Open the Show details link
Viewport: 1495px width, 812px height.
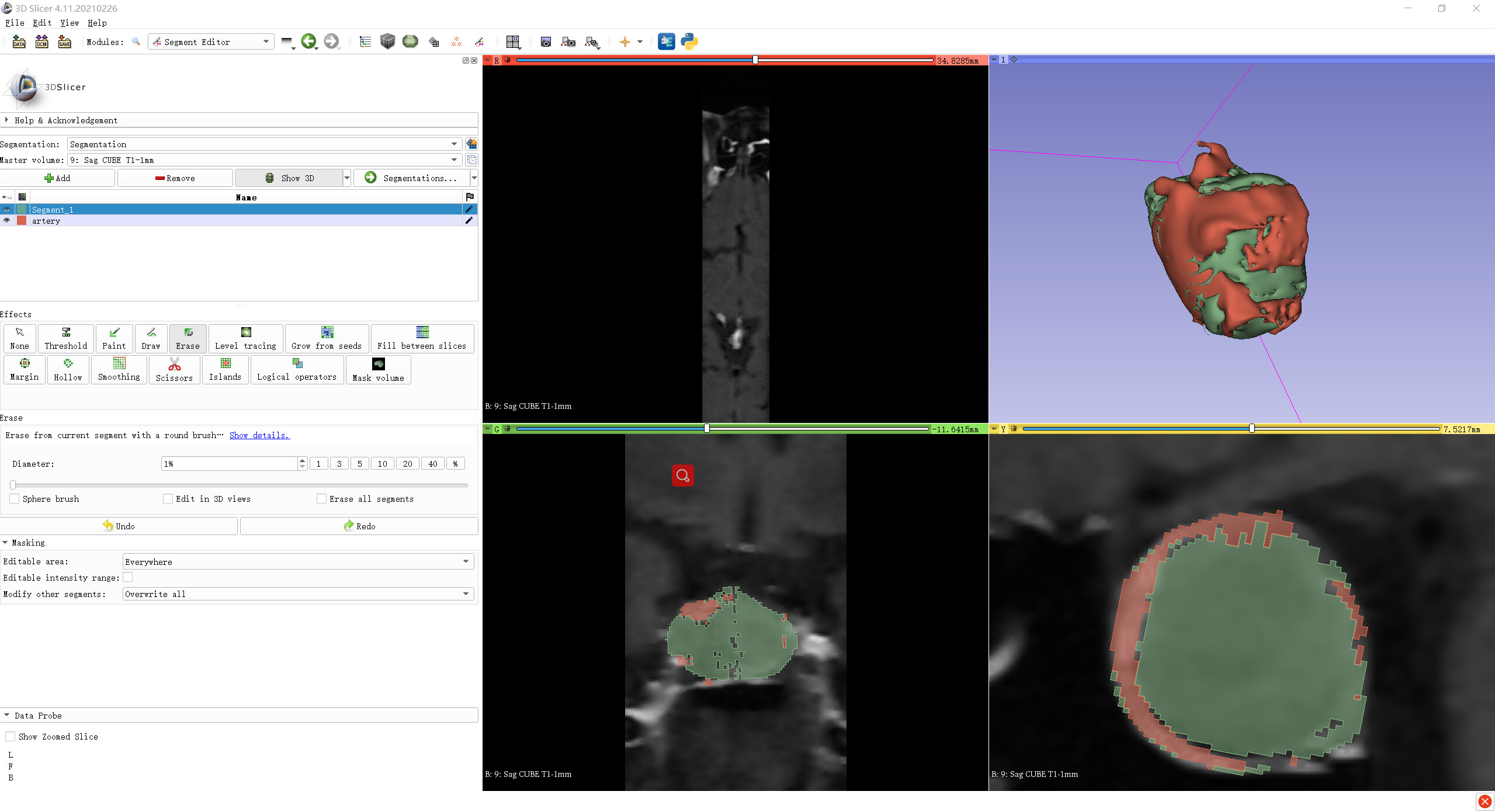click(x=259, y=435)
